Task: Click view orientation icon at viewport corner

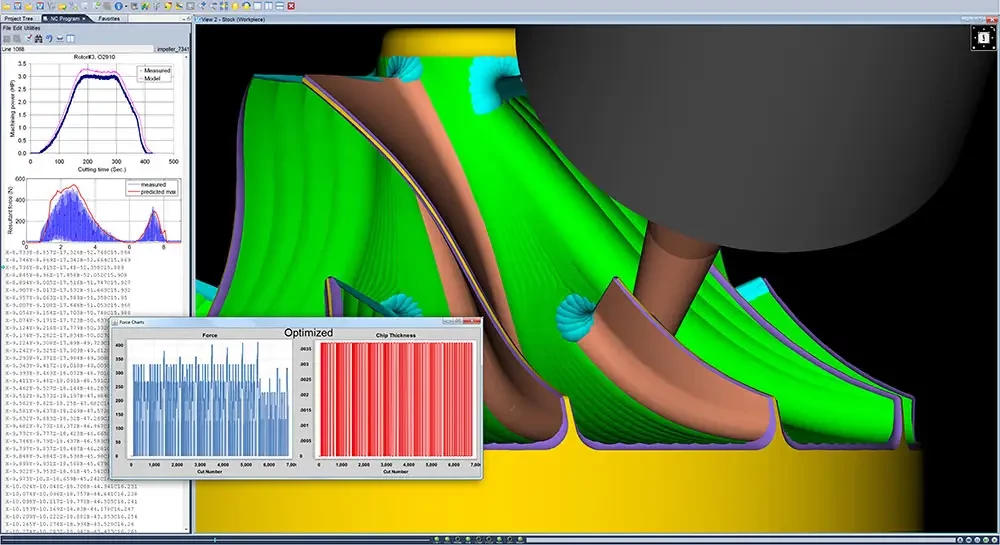Action: (x=983, y=38)
